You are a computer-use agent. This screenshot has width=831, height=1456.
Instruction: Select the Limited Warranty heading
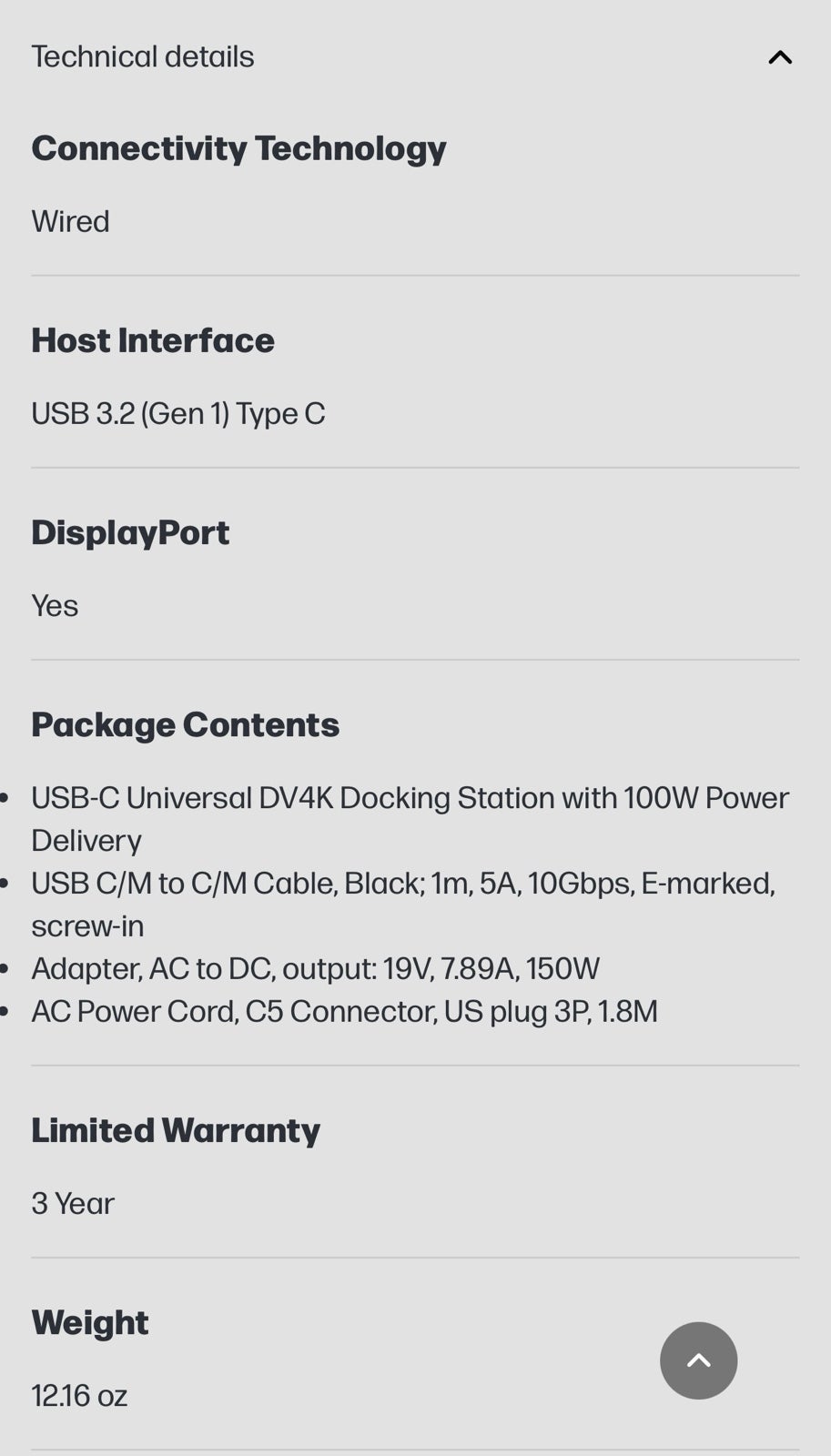[x=176, y=1130]
